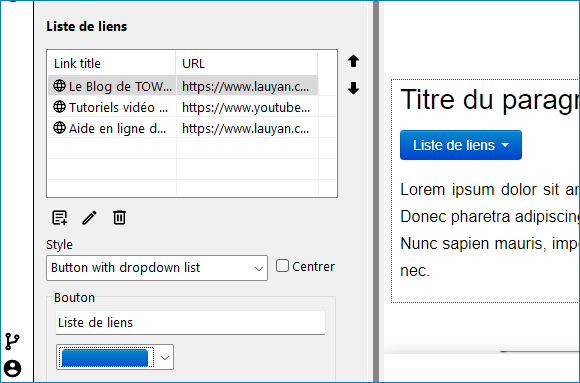Viewport: 580px width, 383px height.
Task: Delete selected link with trash icon
Action: [x=119, y=218]
